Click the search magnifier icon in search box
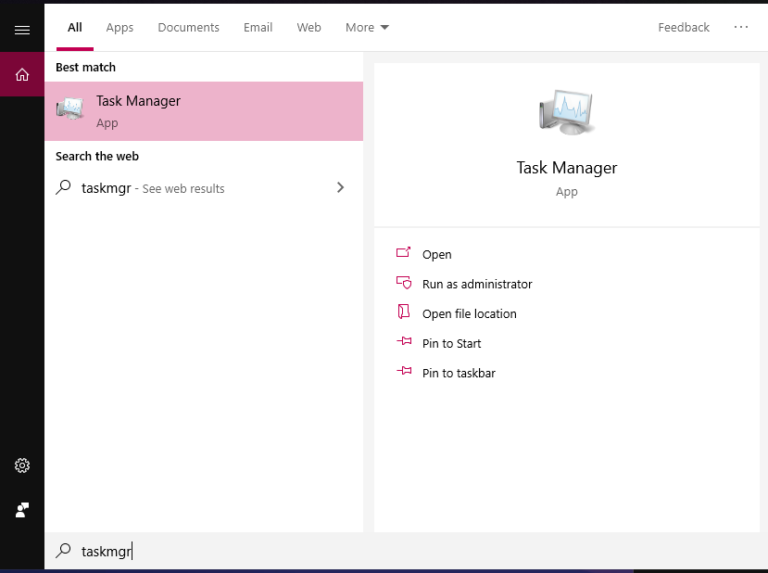768x573 pixels. click(63, 551)
